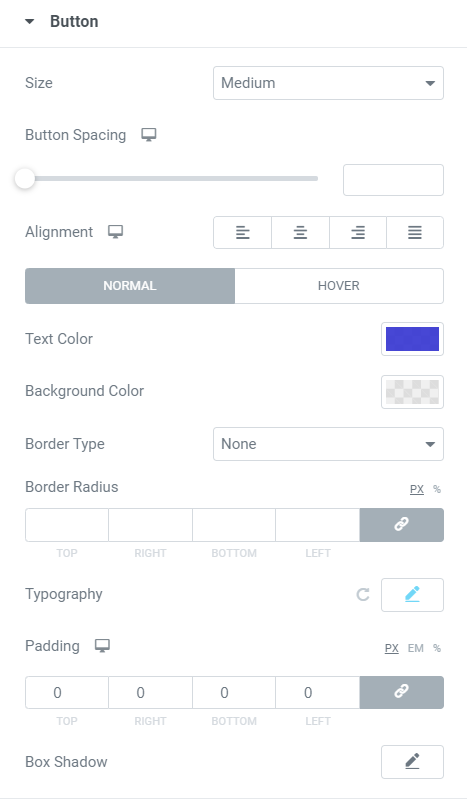467x806 pixels.
Task: Select the NORMAL tab
Action: [x=129, y=286]
